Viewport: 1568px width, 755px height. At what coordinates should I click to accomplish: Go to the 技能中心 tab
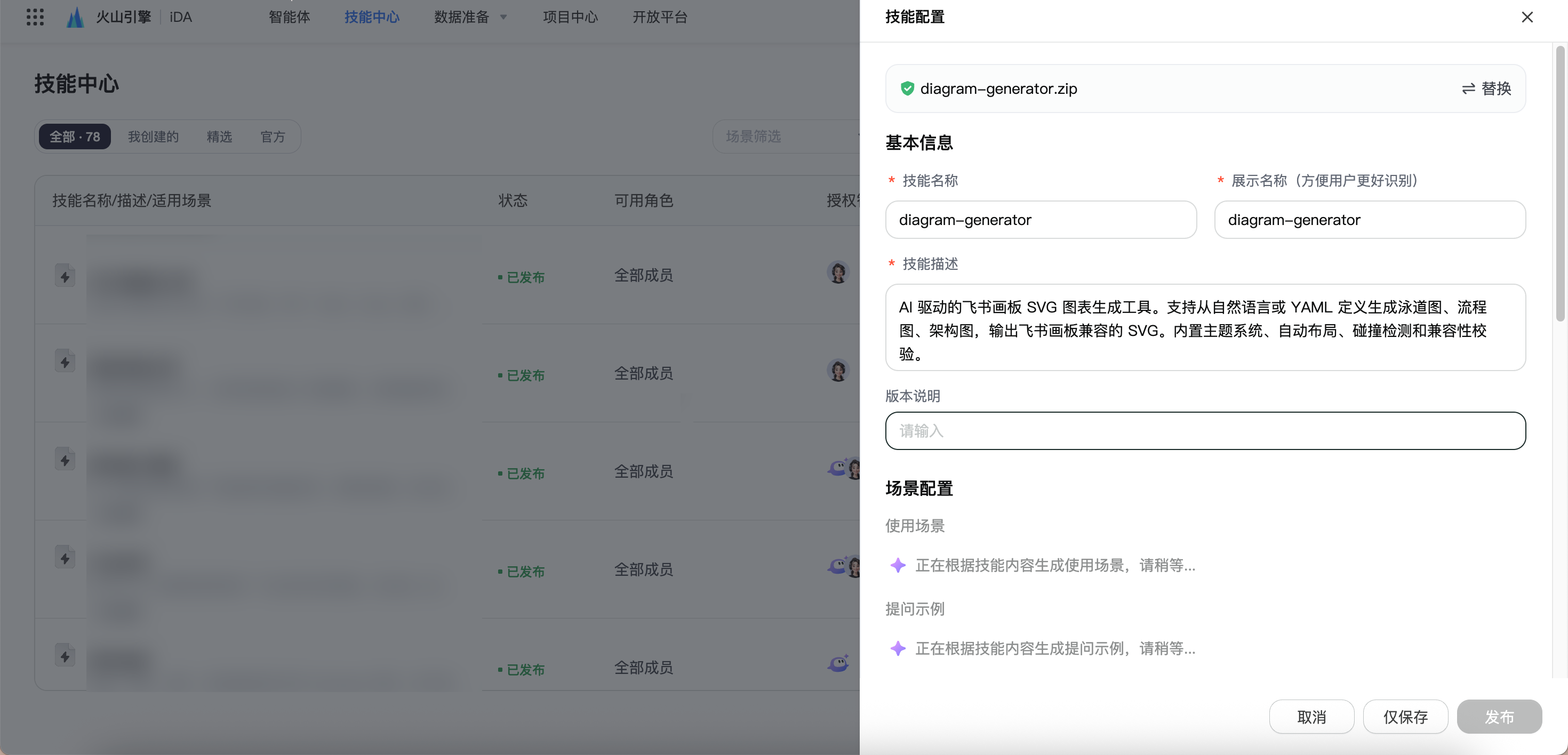pyautogui.click(x=372, y=17)
